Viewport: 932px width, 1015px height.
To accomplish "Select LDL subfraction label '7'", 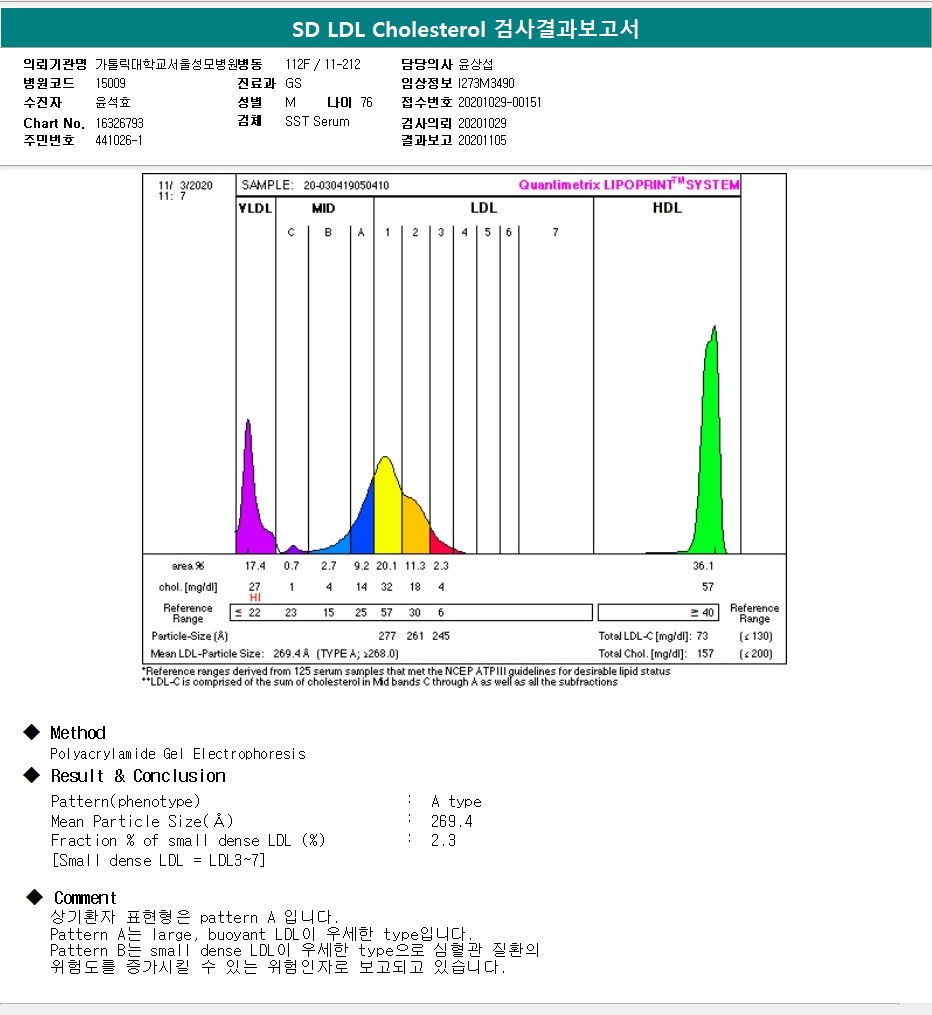I will tap(555, 232).
